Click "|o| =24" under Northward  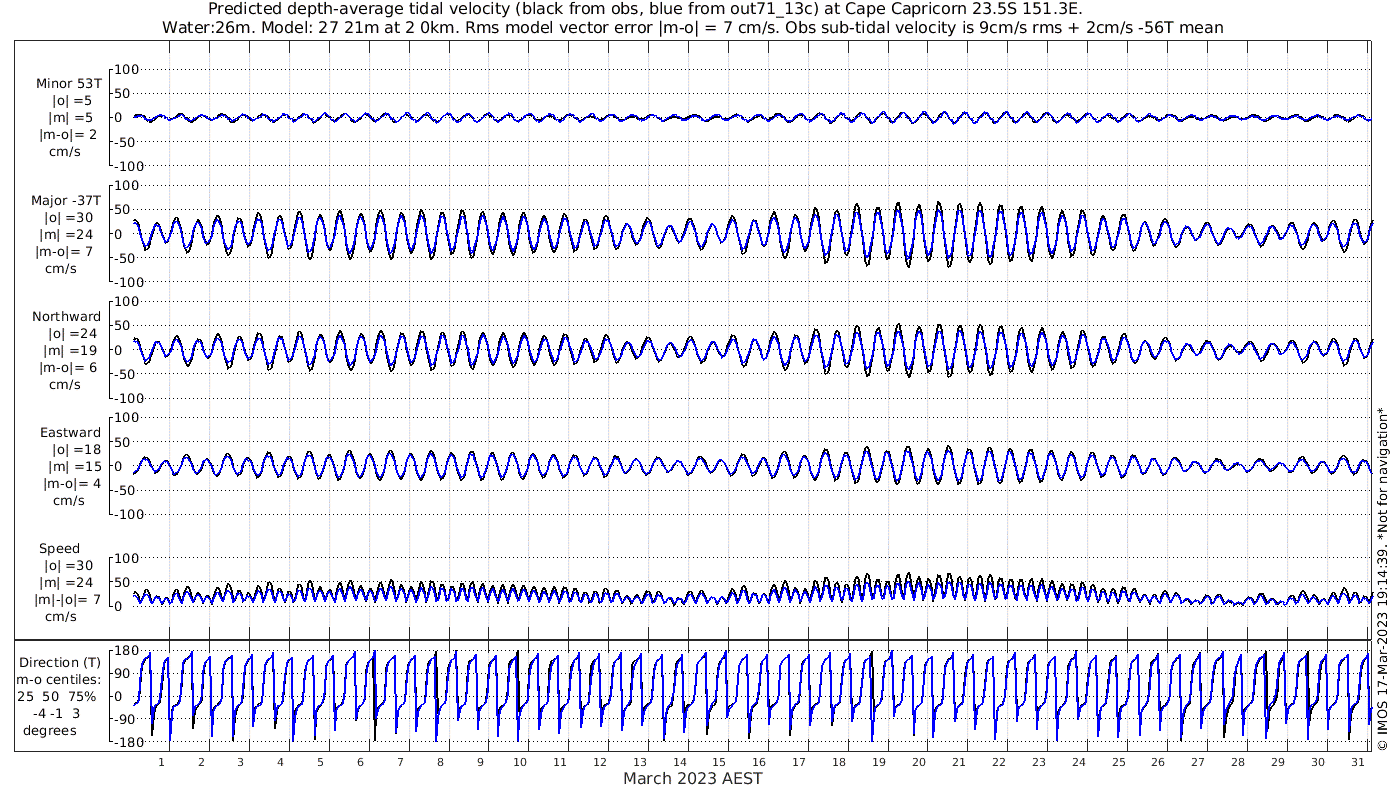tap(73, 334)
